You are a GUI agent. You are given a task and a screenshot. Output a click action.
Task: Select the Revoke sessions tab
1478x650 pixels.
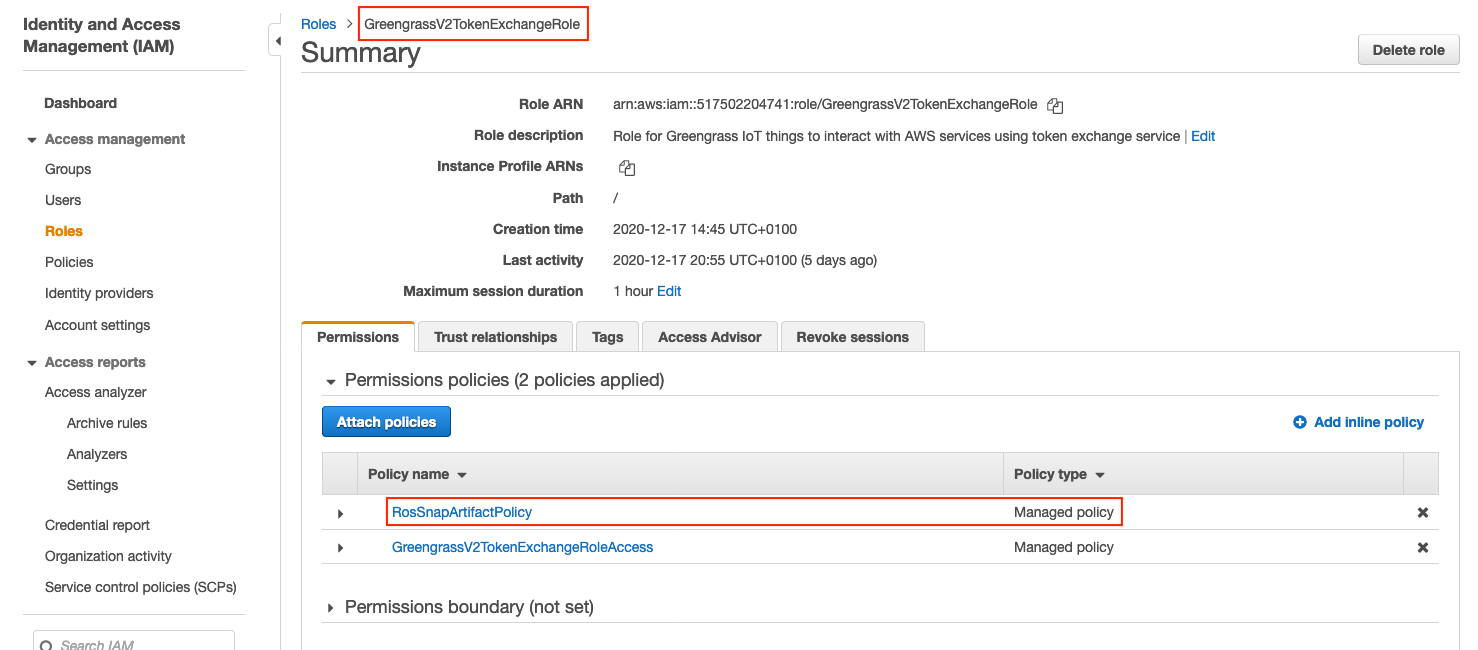(x=852, y=337)
